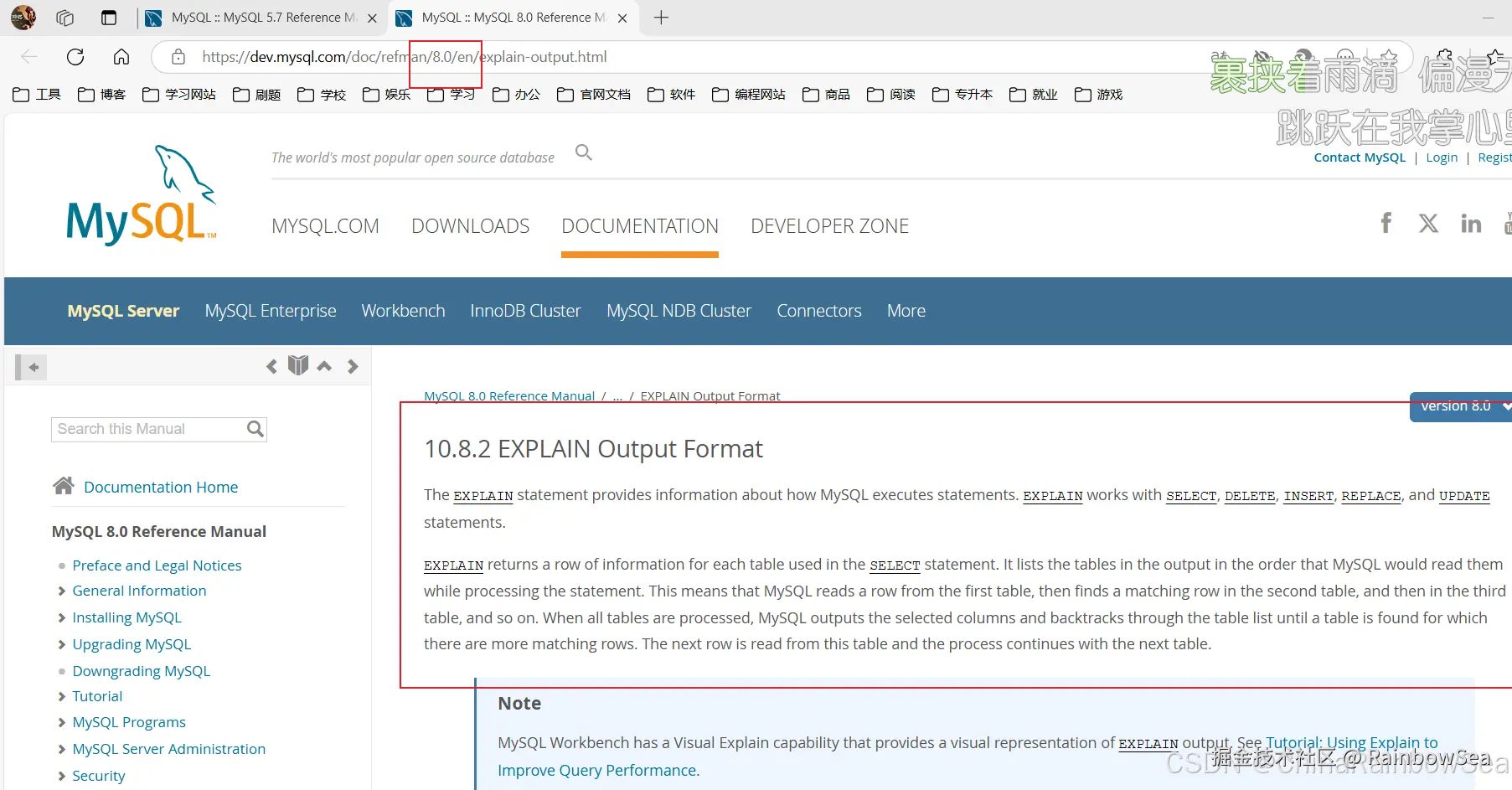Visit MySQL Facebook page icon
The height and width of the screenshot is (790, 1512).
coord(1386,223)
